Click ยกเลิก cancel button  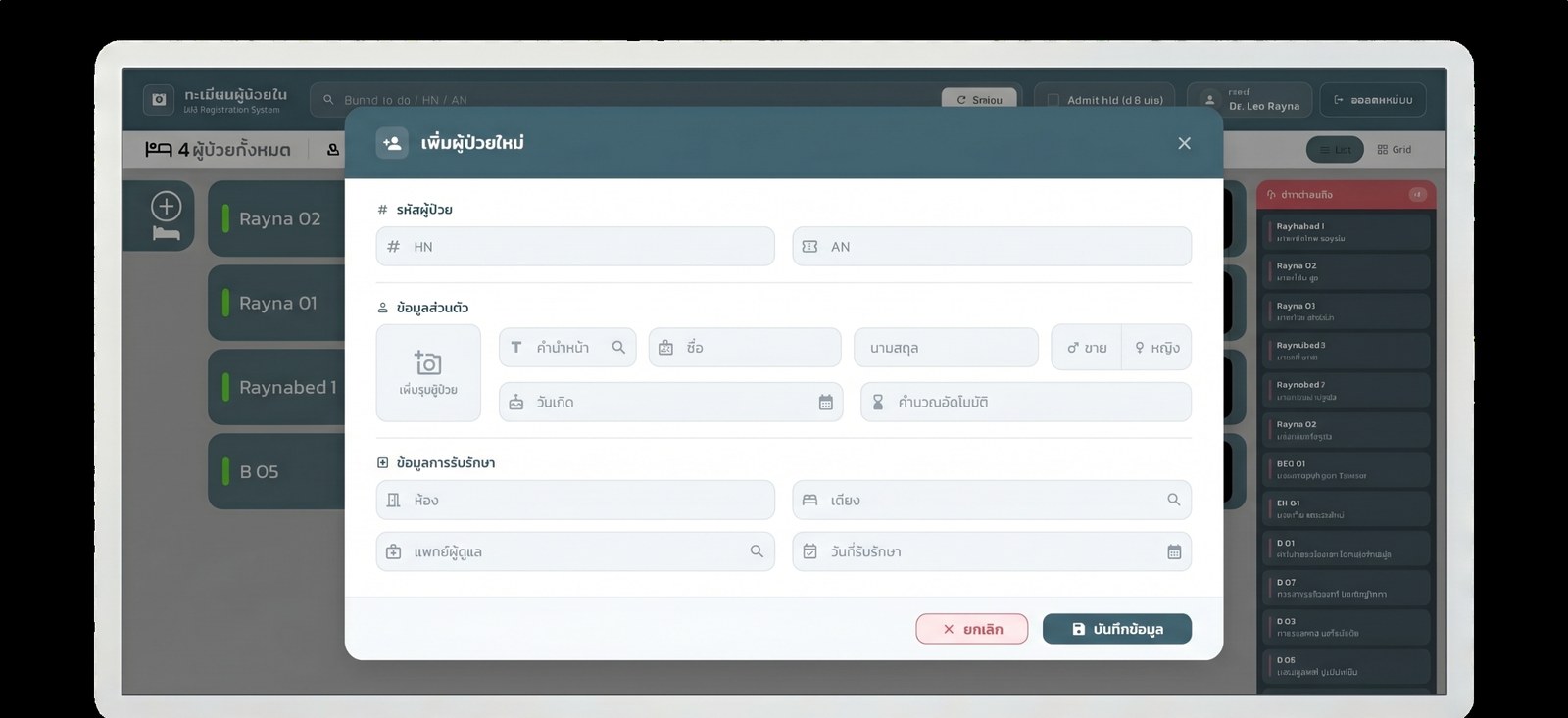pos(972,629)
